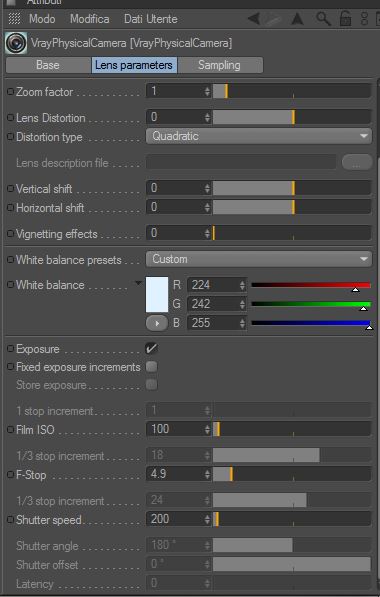Click the lens description file browse button
This screenshot has width=380, height=597.
(357, 163)
